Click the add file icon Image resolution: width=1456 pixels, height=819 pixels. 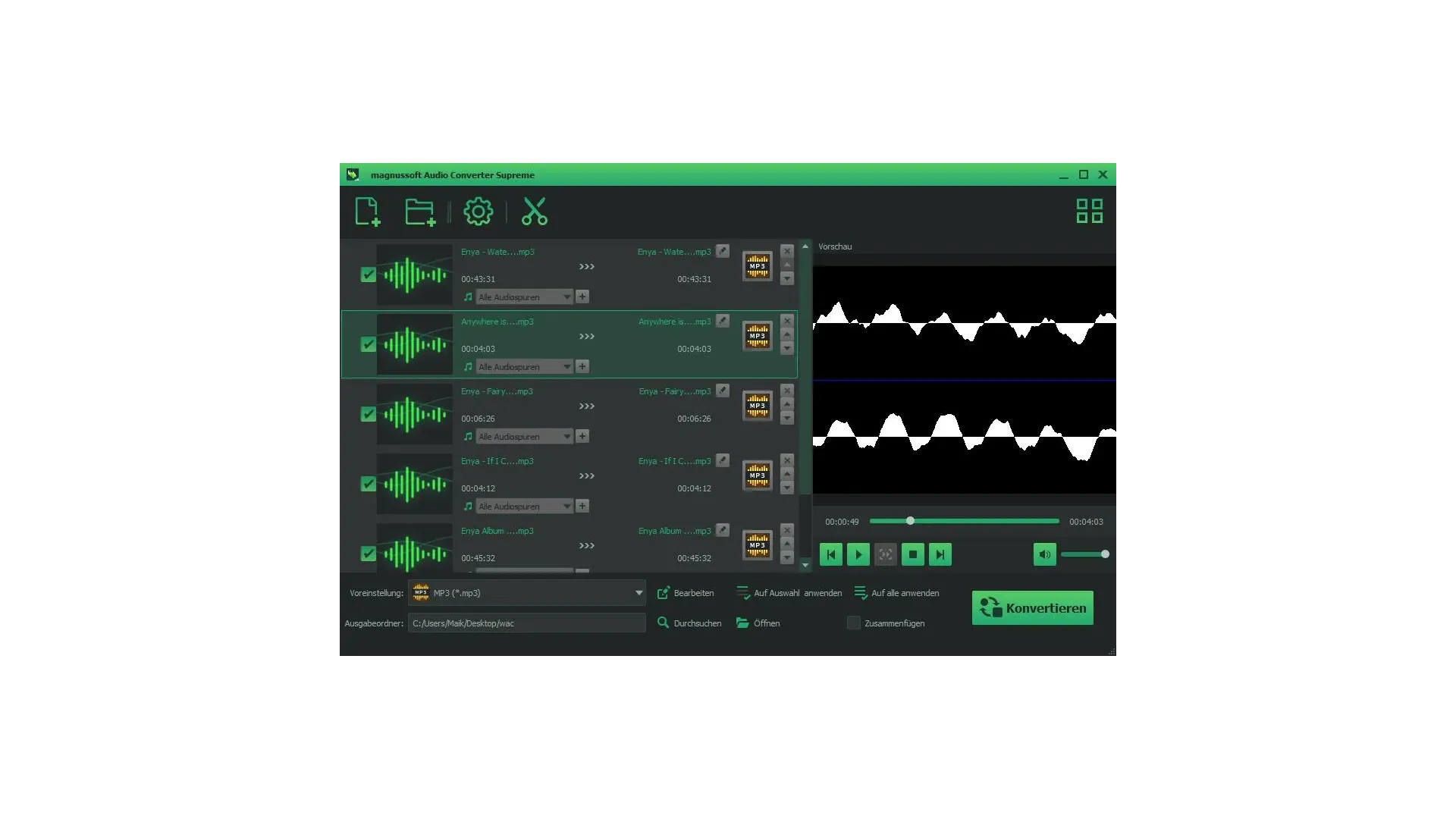point(367,212)
